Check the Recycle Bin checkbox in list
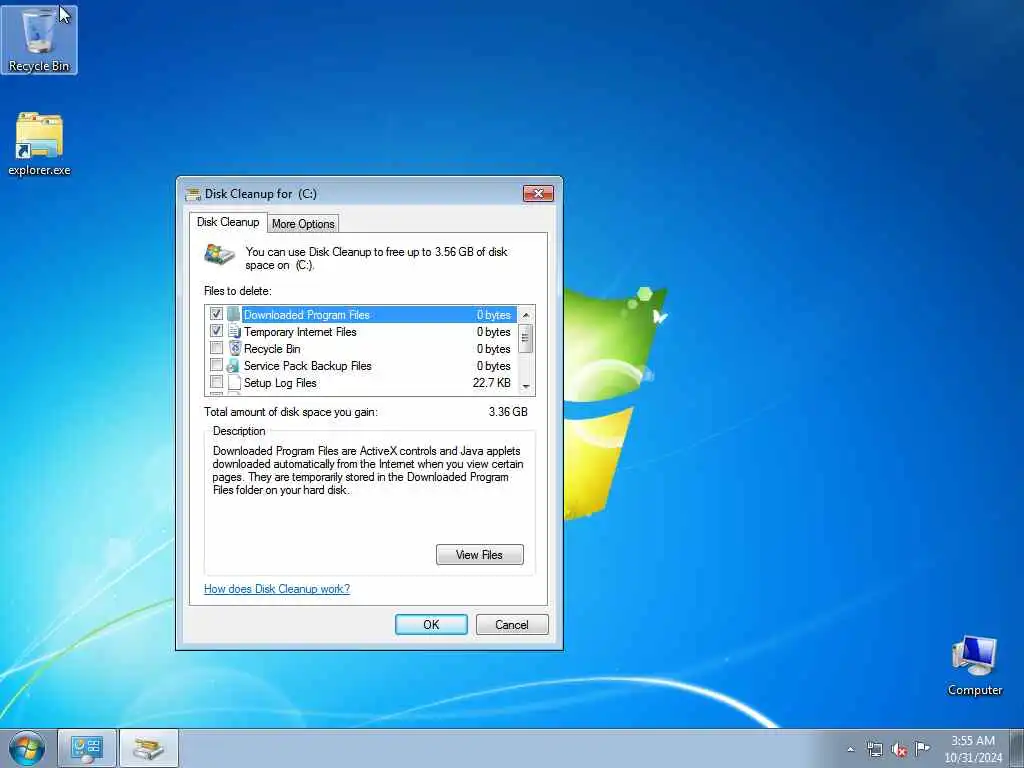The image size is (1024, 768). [216, 348]
